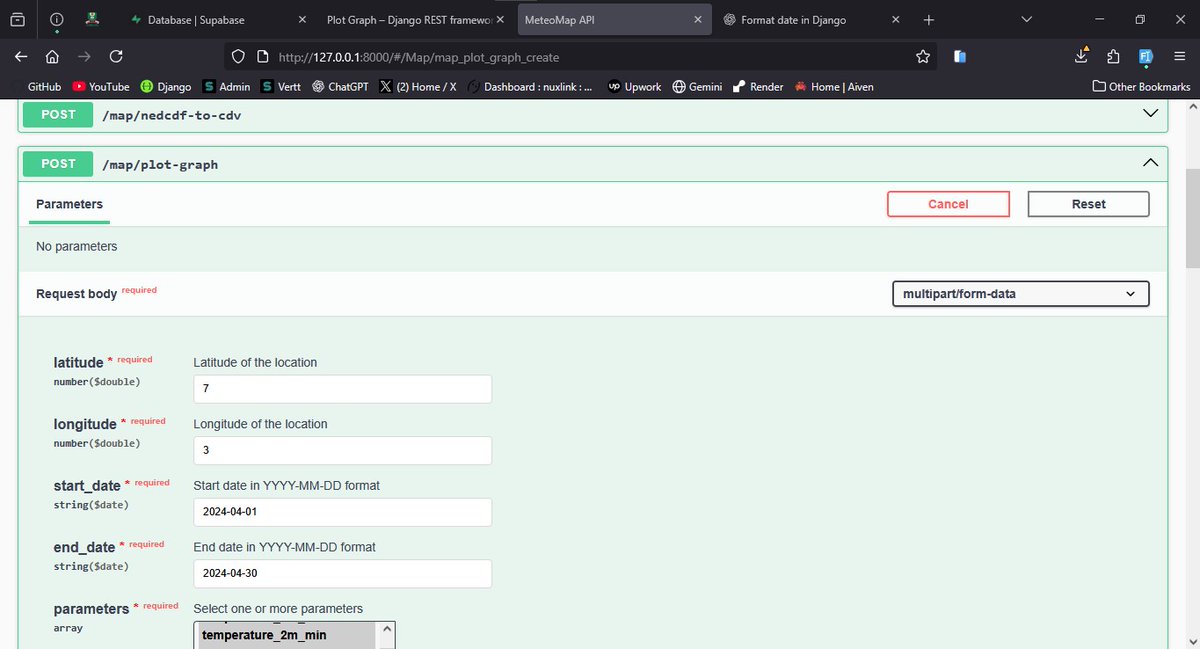
Task: Switch to Plot Graph Django REST tab
Action: pos(416,19)
